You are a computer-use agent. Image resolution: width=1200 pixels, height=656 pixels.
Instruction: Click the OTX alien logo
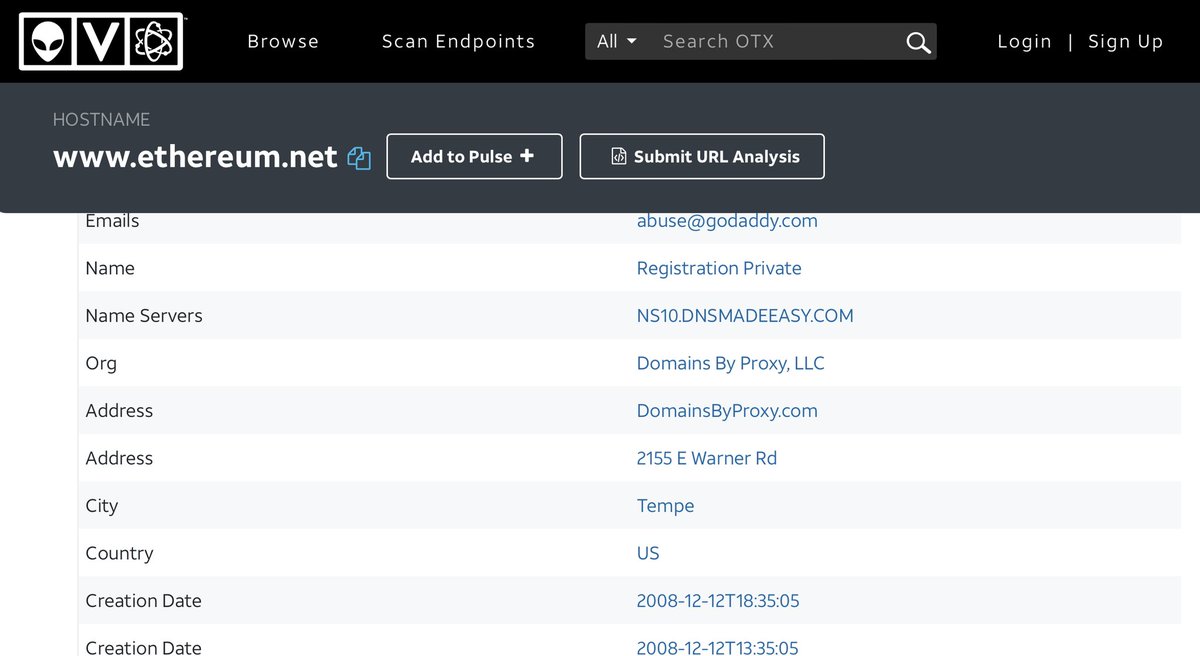pyautogui.click(x=100, y=41)
